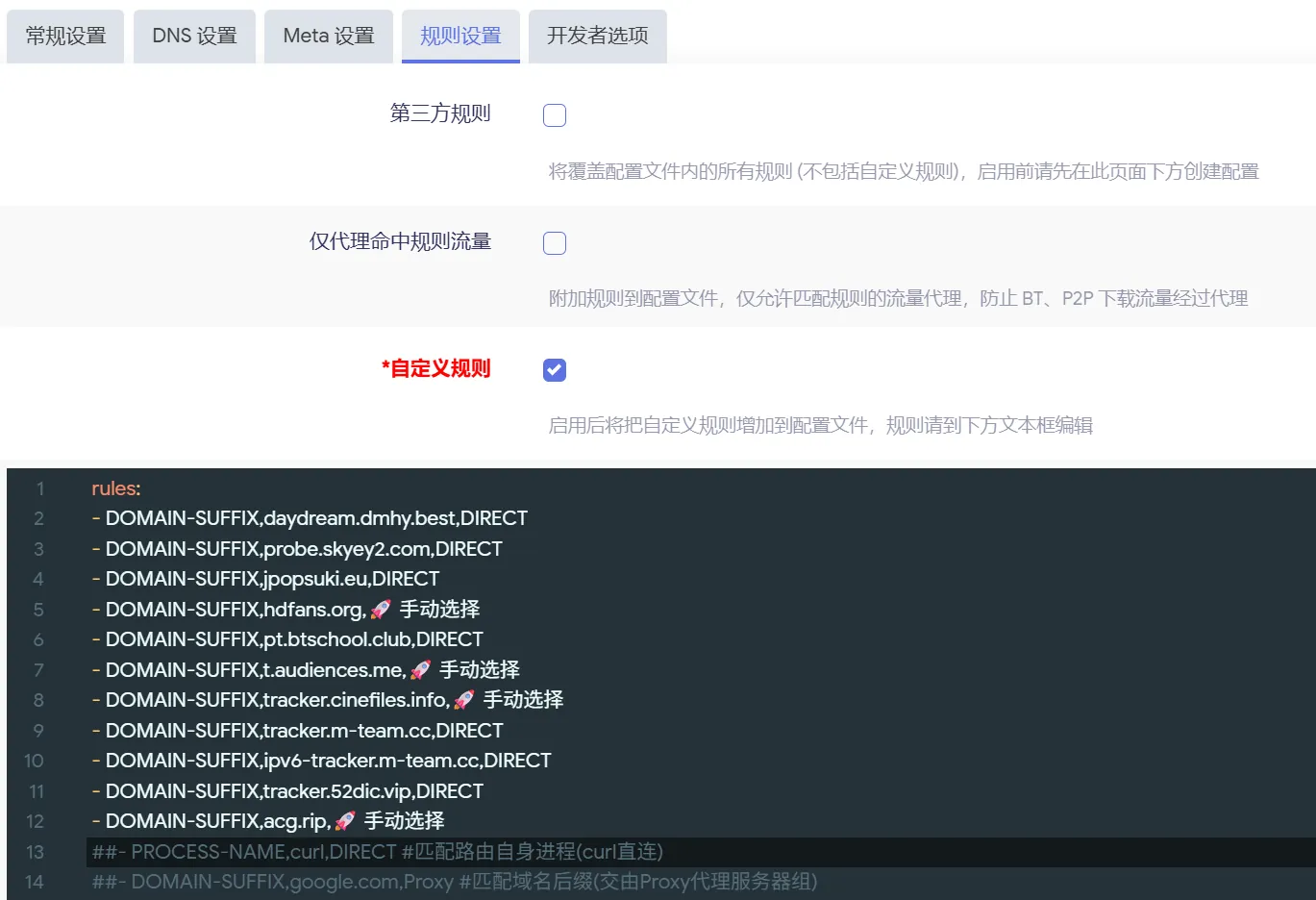Click the rocket icon on t.audiences.me line
This screenshot has width=1316, height=900.
[x=420, y=670]
